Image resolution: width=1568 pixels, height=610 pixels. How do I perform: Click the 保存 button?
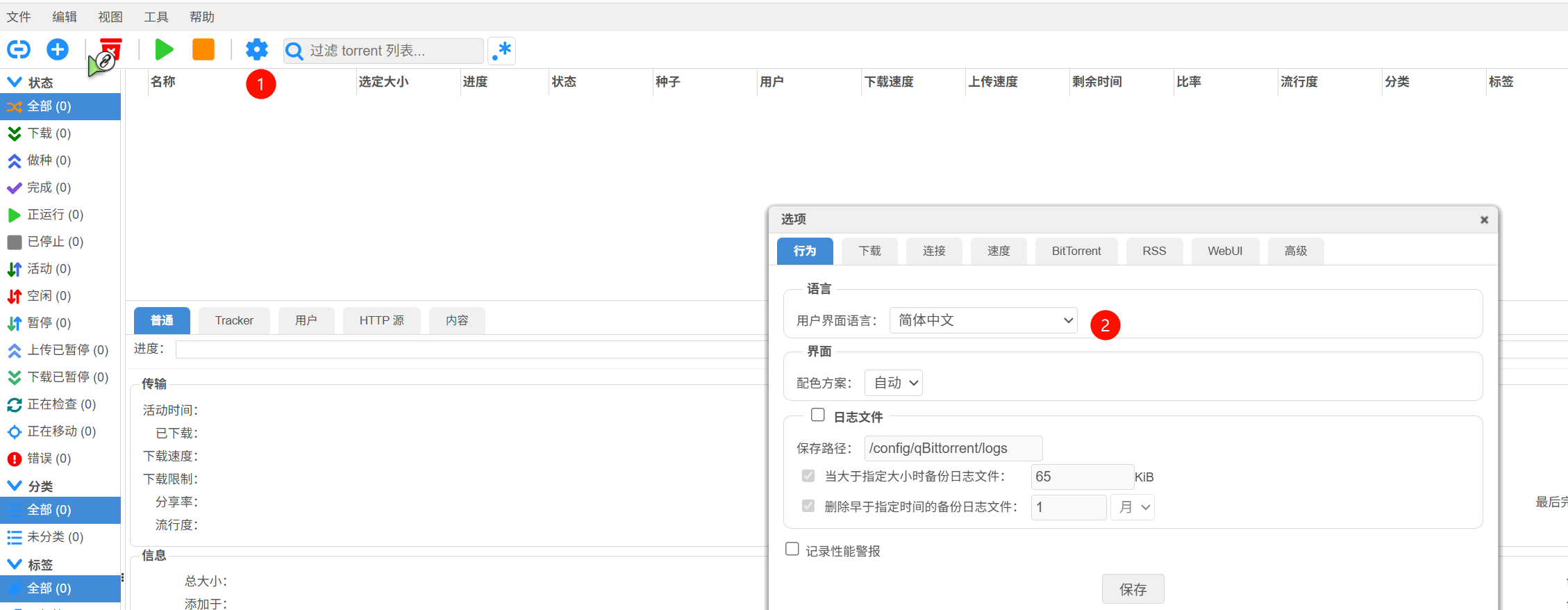tap(1133, 589)
